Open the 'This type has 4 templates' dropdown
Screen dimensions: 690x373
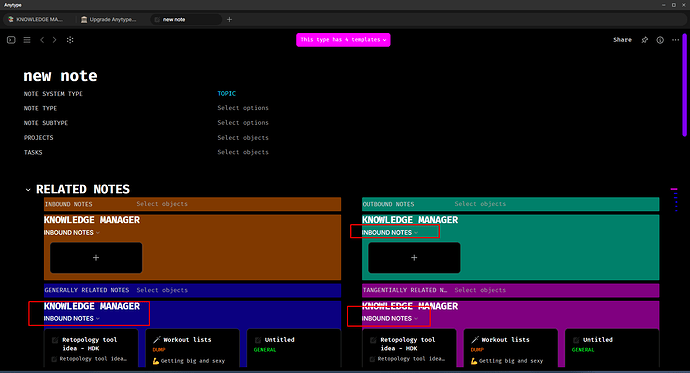[x=343, y=40]
